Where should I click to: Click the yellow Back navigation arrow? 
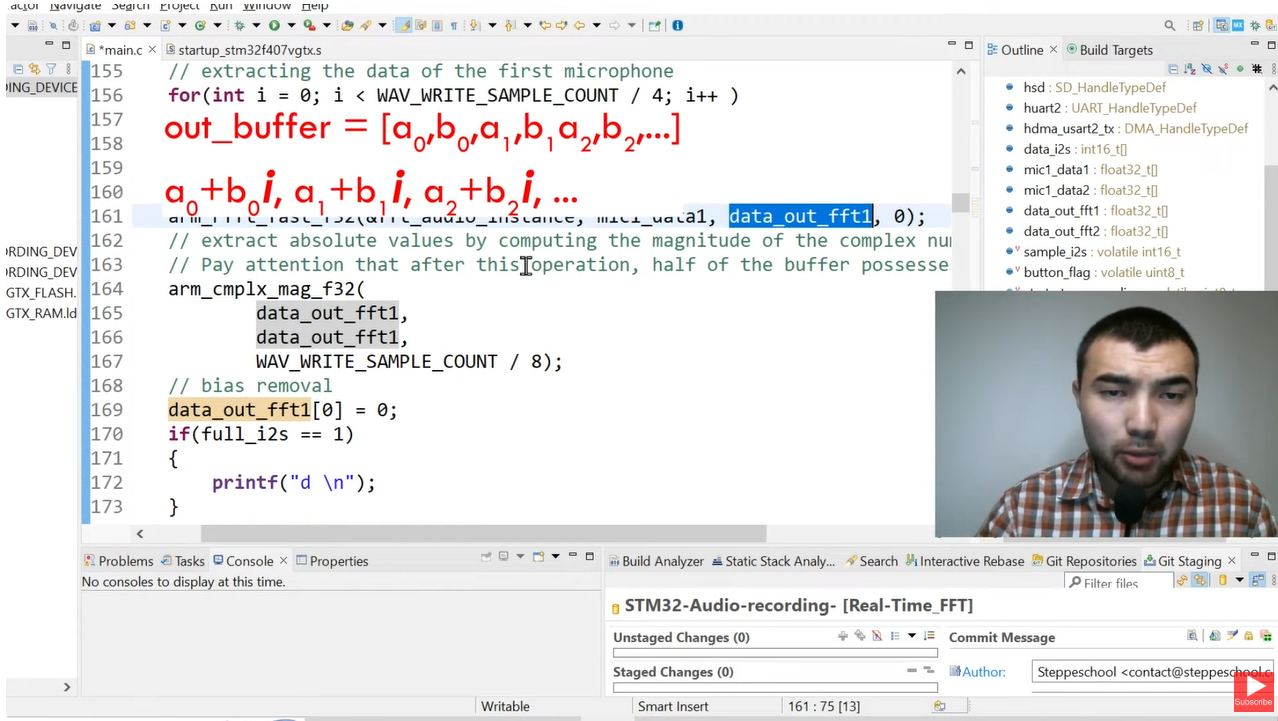point(579,25)
